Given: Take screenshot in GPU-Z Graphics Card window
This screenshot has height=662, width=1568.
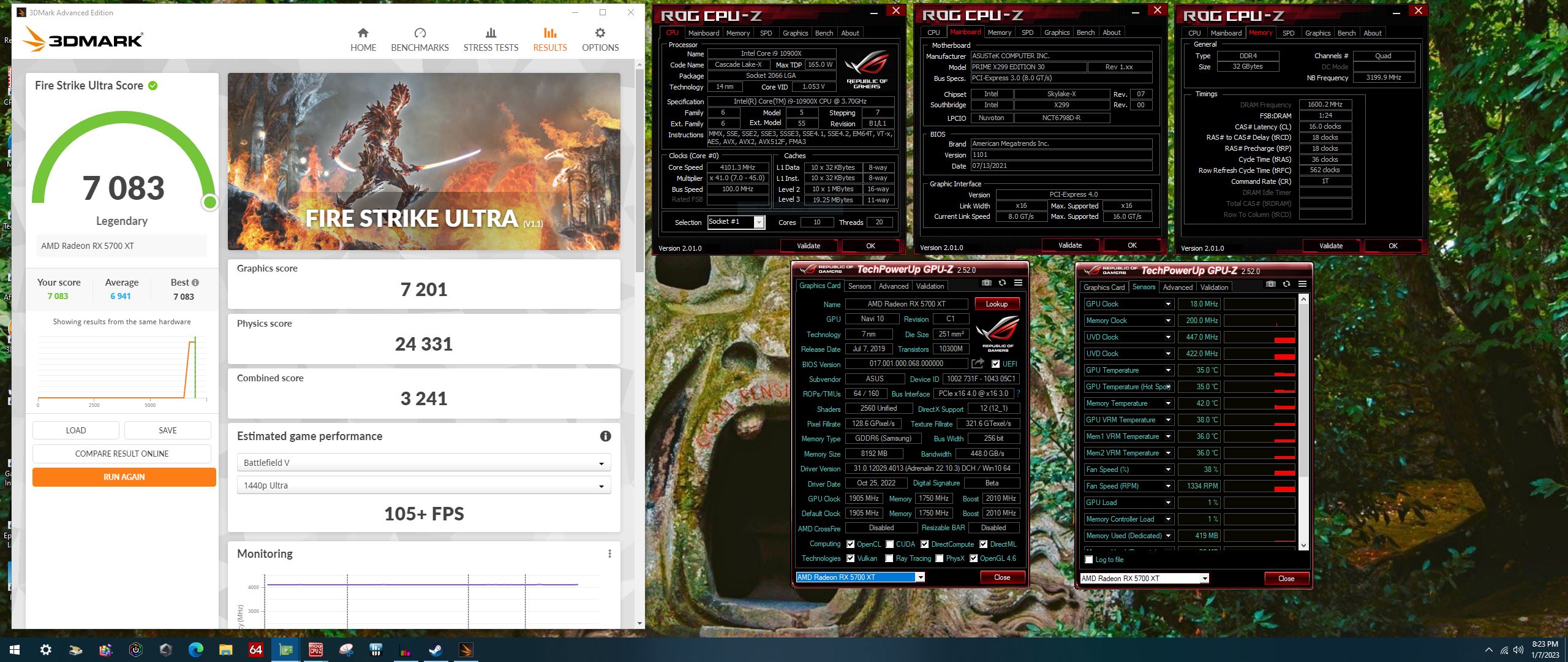Looking at the screenshot, I should coord(986,283).
